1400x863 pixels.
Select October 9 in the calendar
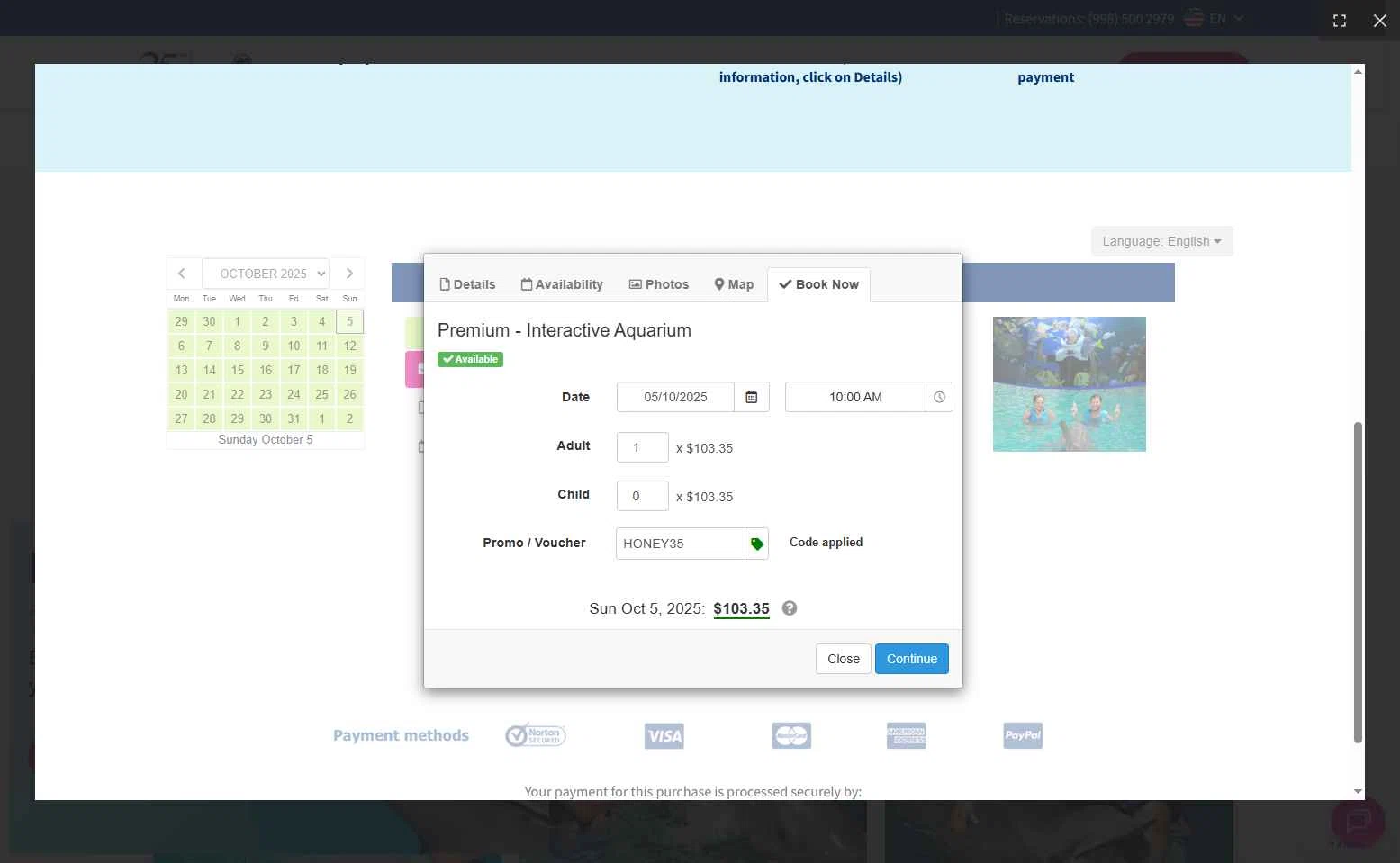266,346
